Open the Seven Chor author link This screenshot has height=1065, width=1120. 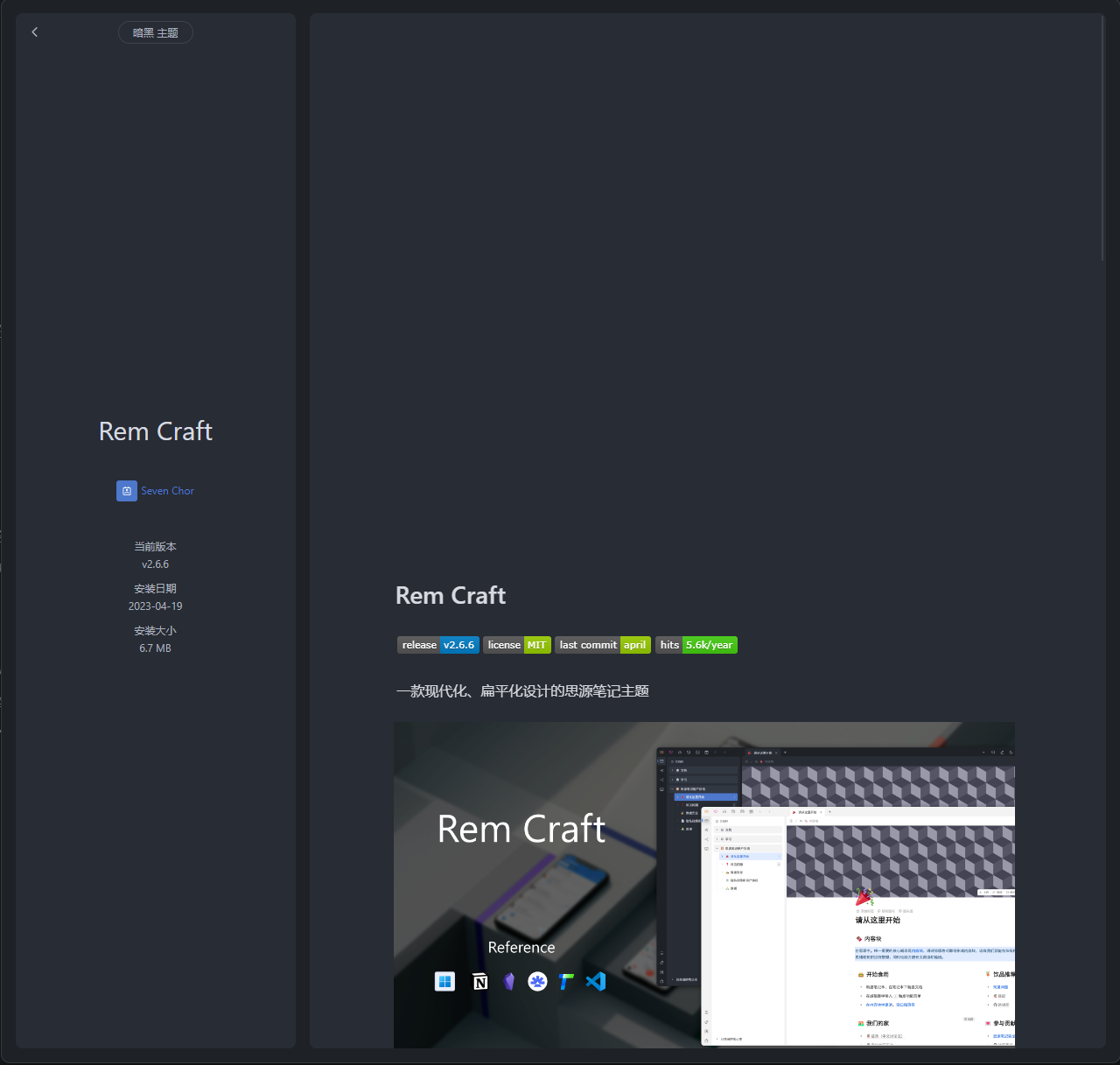point(167,491)
